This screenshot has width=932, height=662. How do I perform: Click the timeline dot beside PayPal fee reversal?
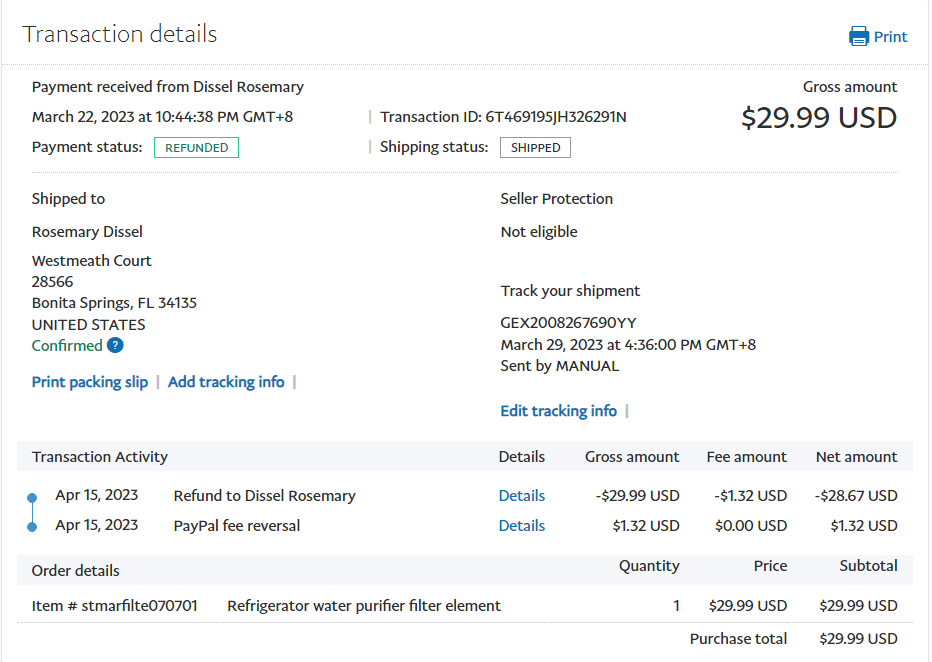click(32, 527)
